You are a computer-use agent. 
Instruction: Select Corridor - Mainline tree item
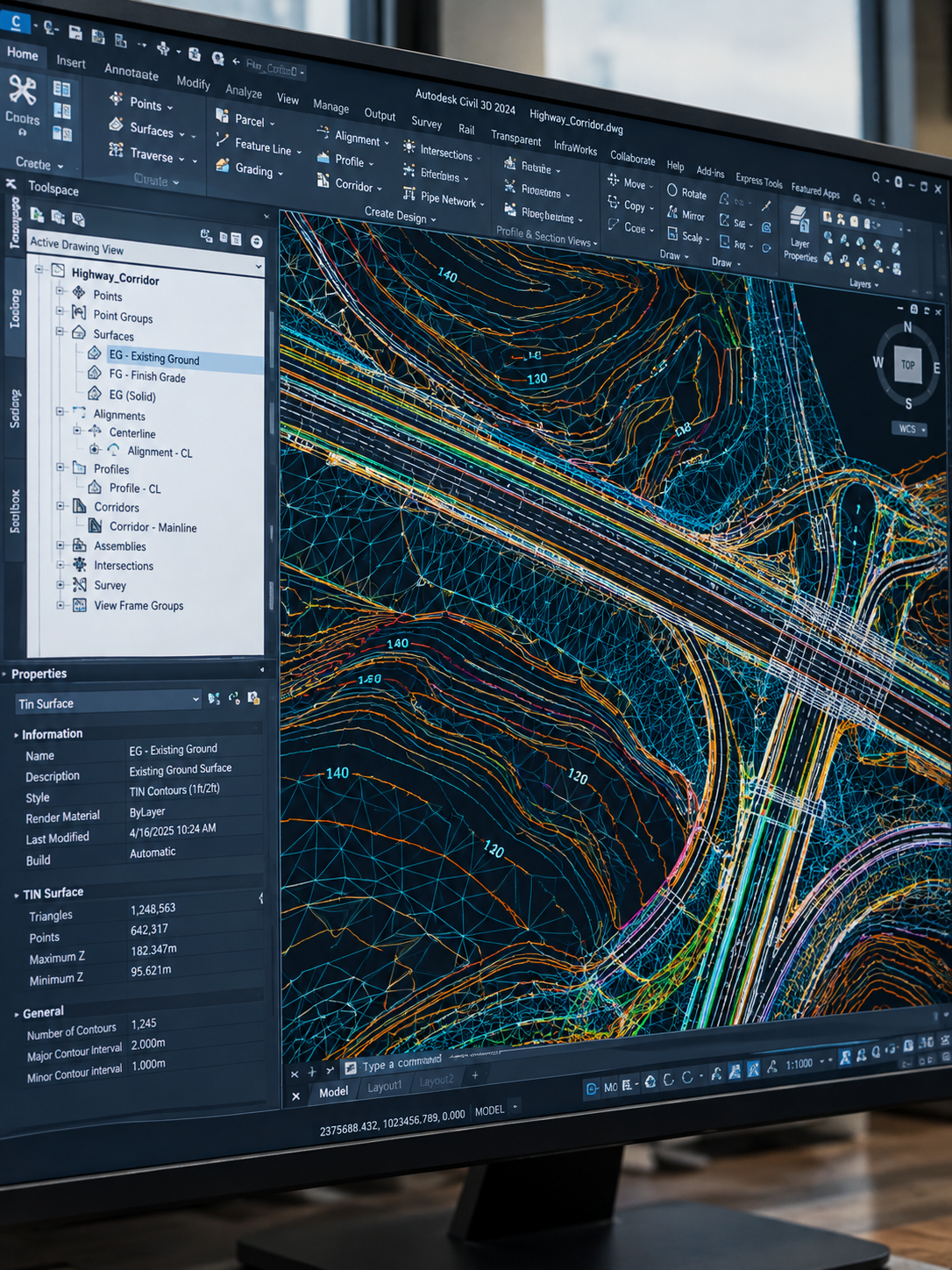153,527
